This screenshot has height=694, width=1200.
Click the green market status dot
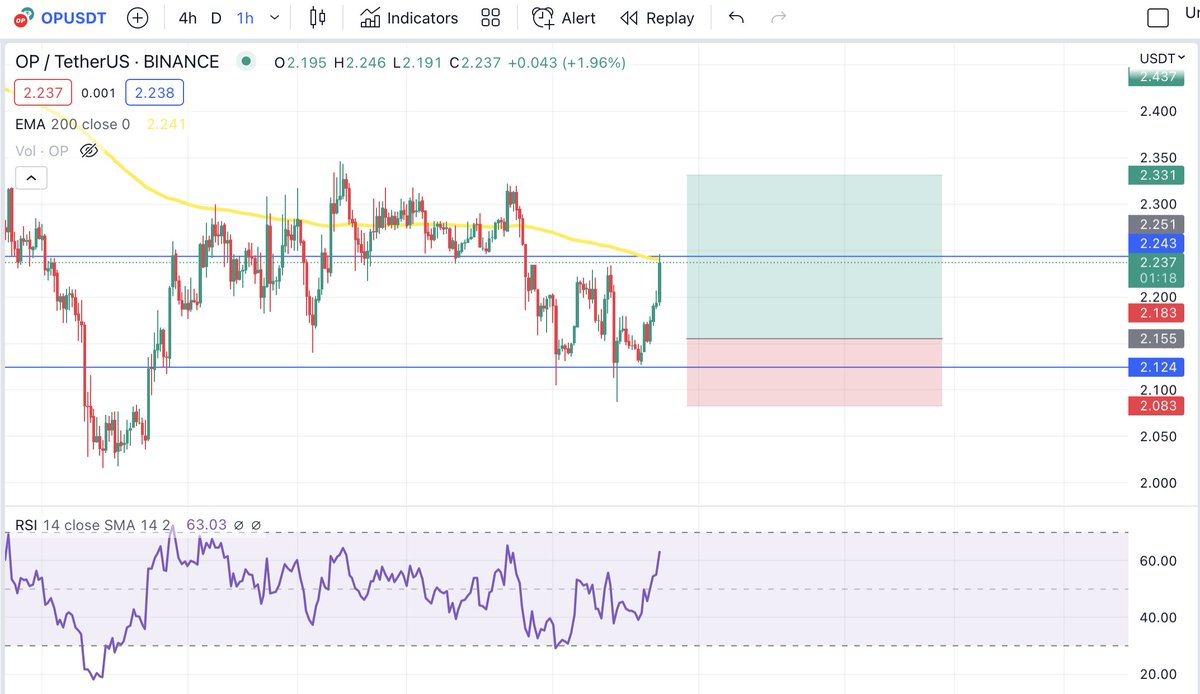point(246,62)
